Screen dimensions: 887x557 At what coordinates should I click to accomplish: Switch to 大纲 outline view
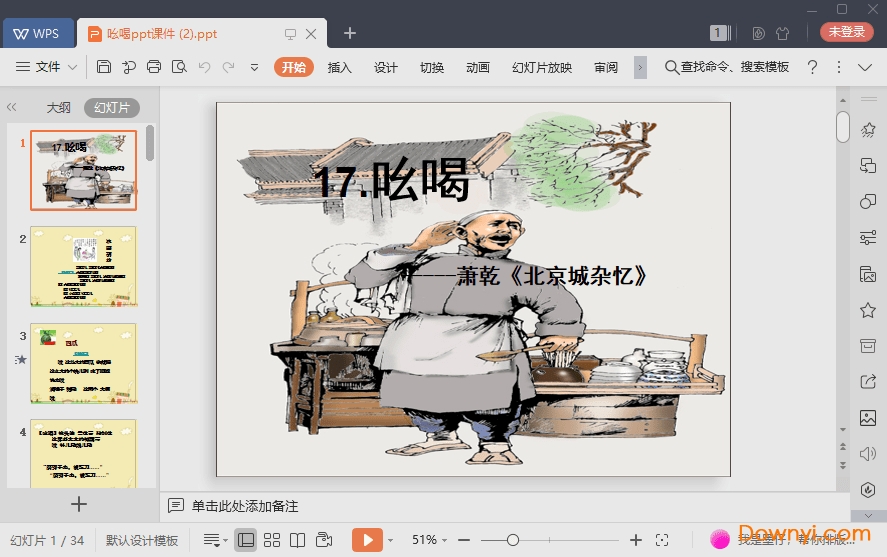[58, 107]
